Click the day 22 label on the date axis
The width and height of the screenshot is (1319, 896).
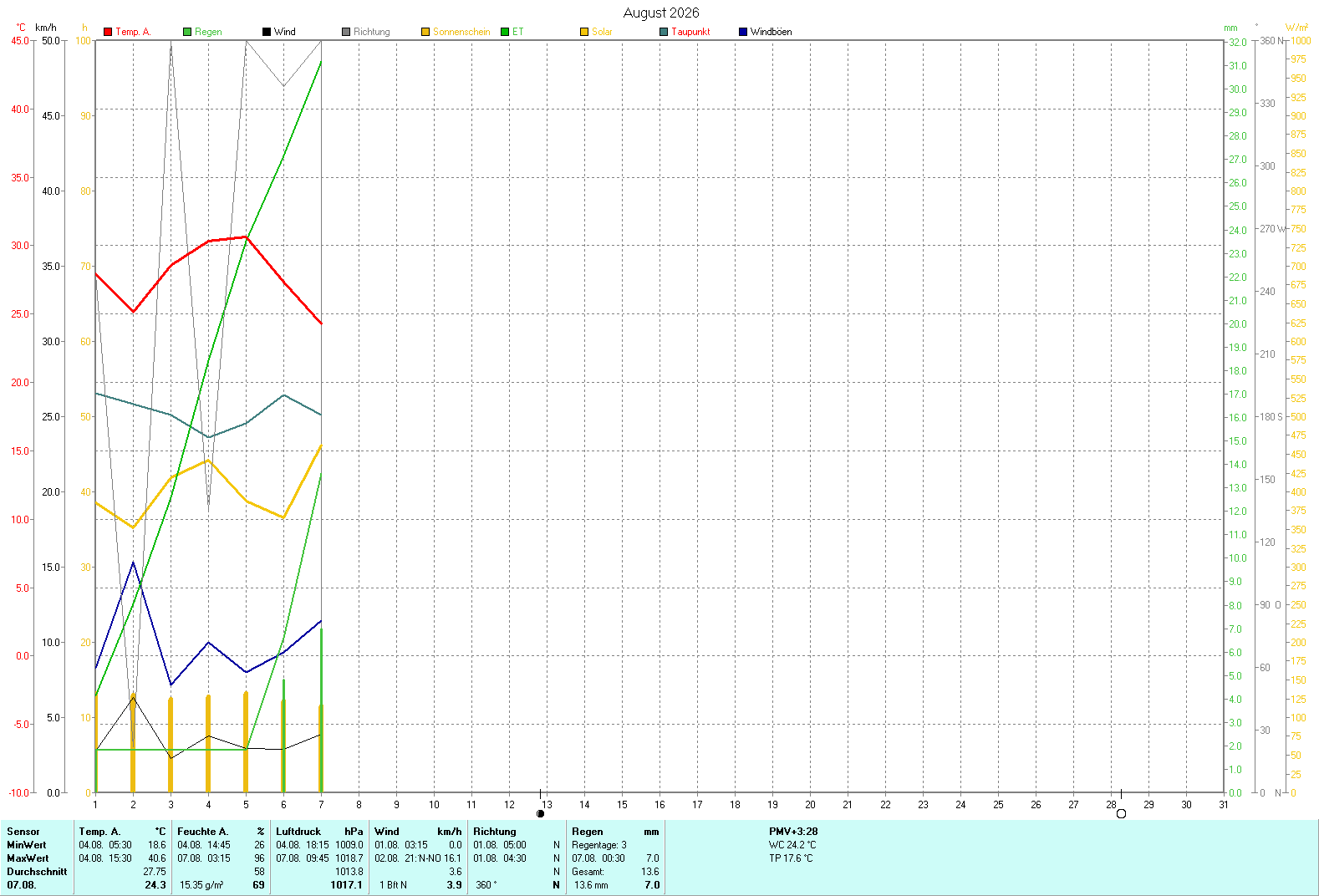click(885, 805)
